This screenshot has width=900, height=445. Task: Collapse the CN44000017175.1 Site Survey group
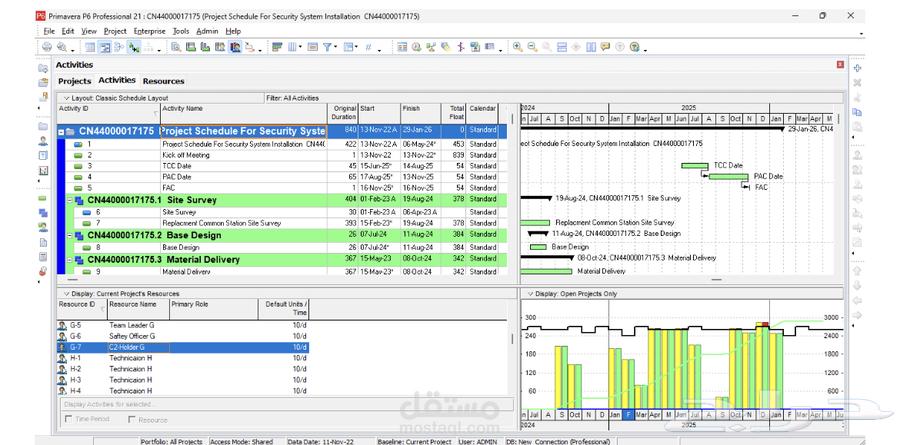[69, 200]
